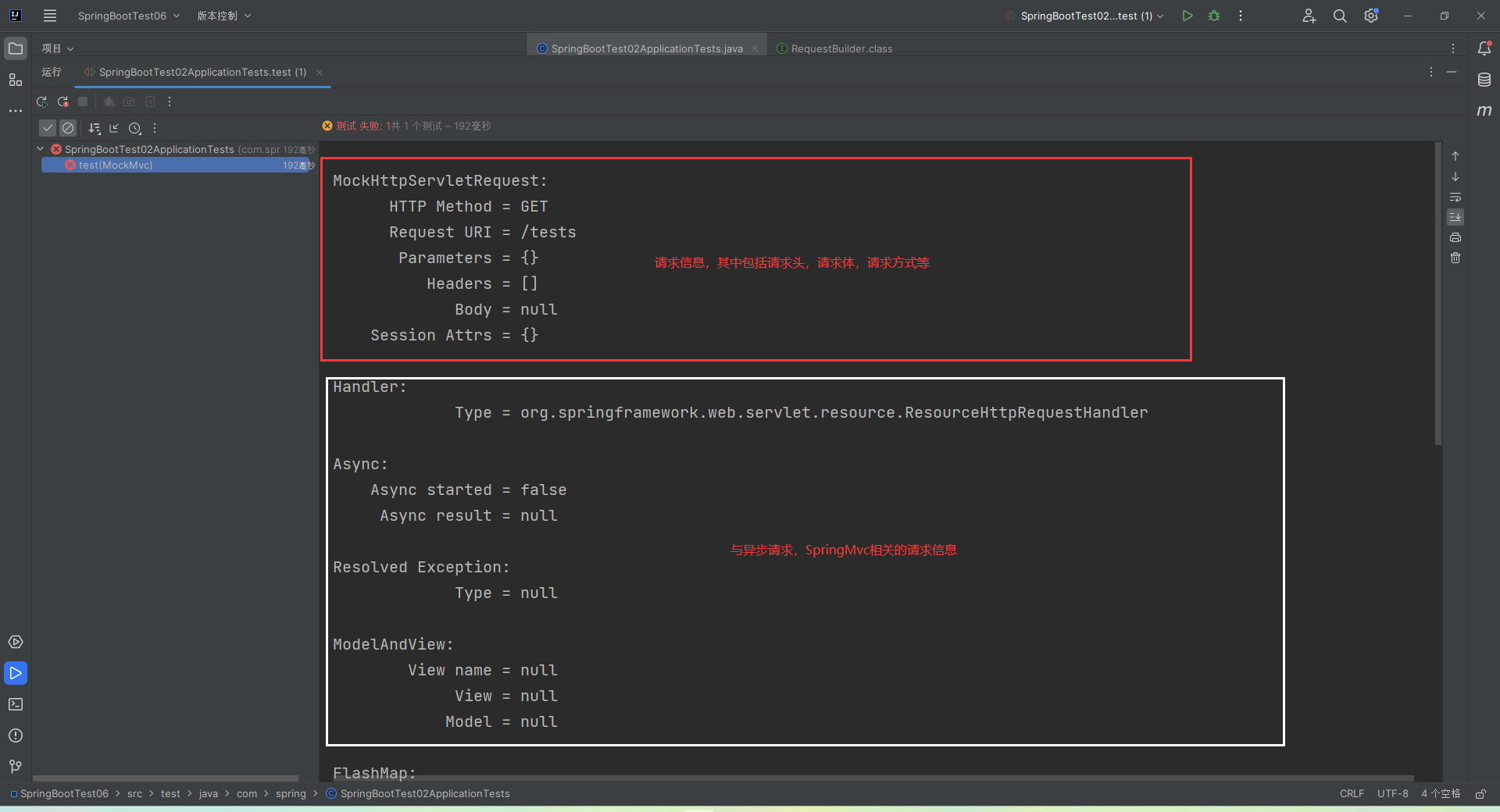Open run tool window options menu
Viewport: 1500px width, 812px height.
[1431, 72]
